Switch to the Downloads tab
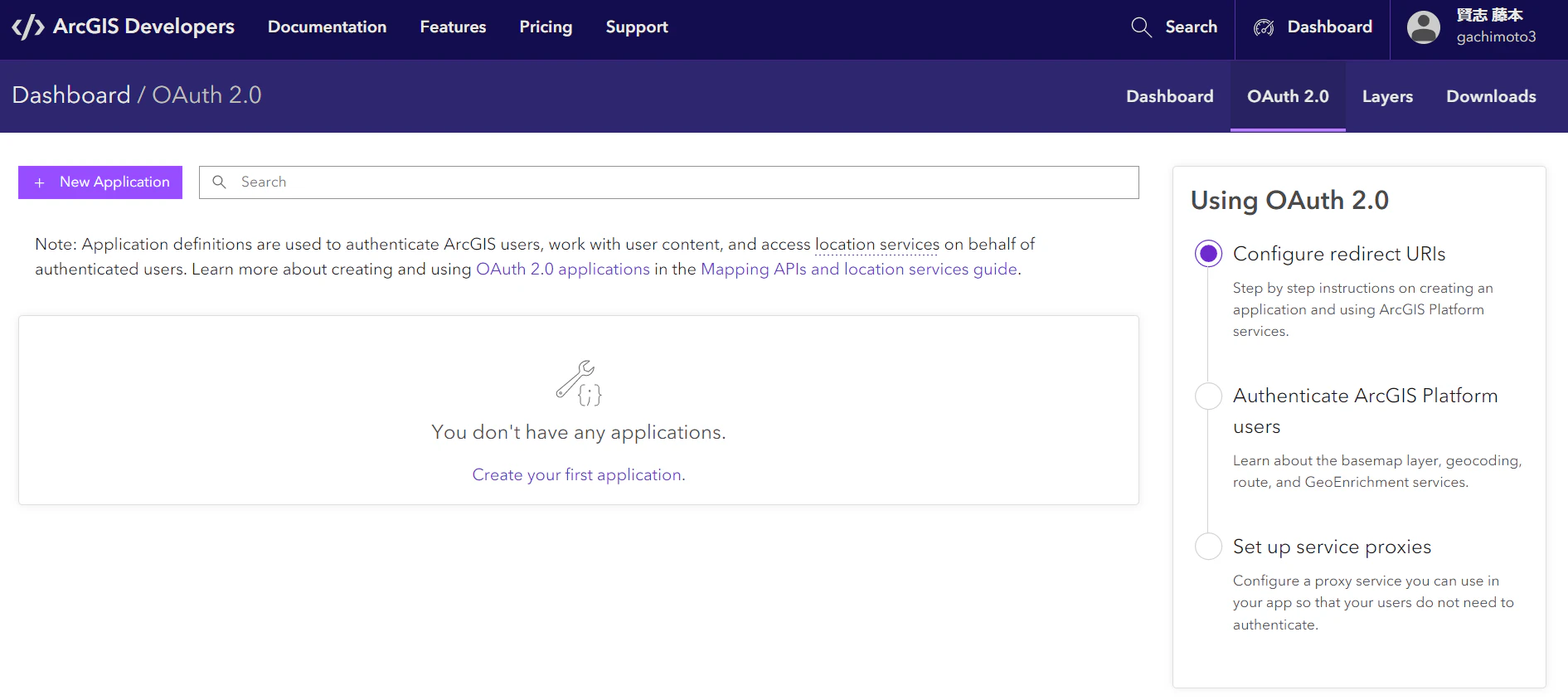 click(1491, 96)
